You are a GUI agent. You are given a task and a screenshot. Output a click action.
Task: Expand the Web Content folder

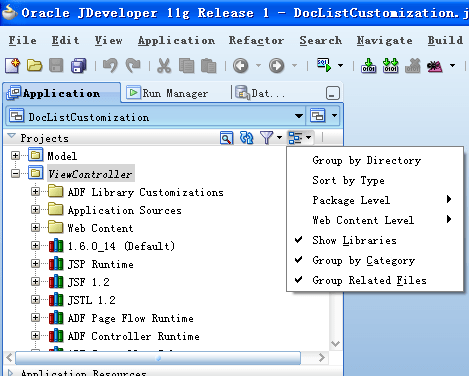tap(35, 228)
